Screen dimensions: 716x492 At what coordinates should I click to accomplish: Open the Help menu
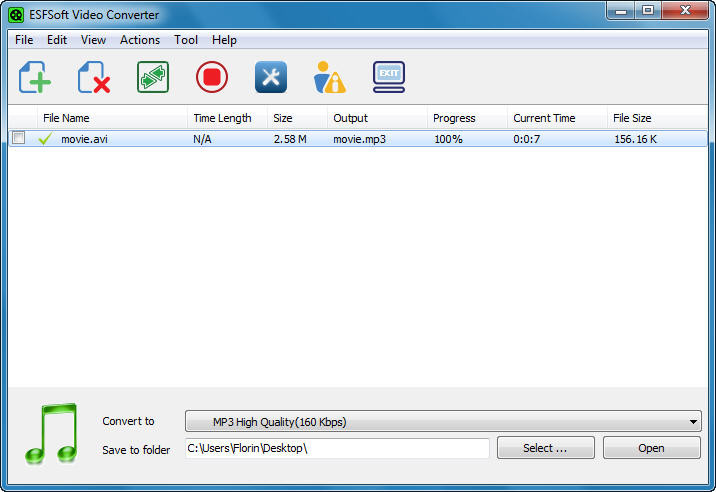point(224,40)
